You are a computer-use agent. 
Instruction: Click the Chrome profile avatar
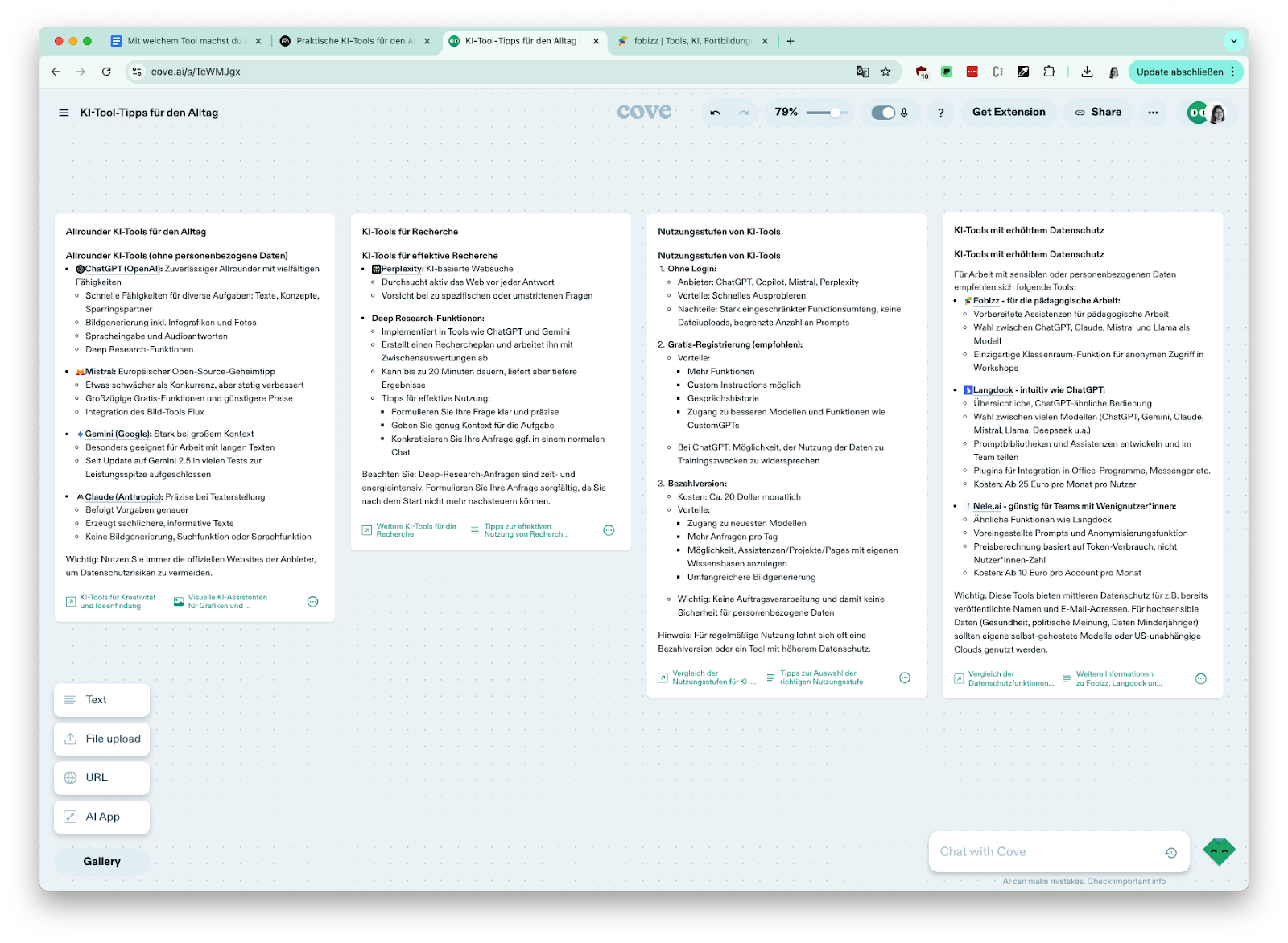[x=1113, y=72]
